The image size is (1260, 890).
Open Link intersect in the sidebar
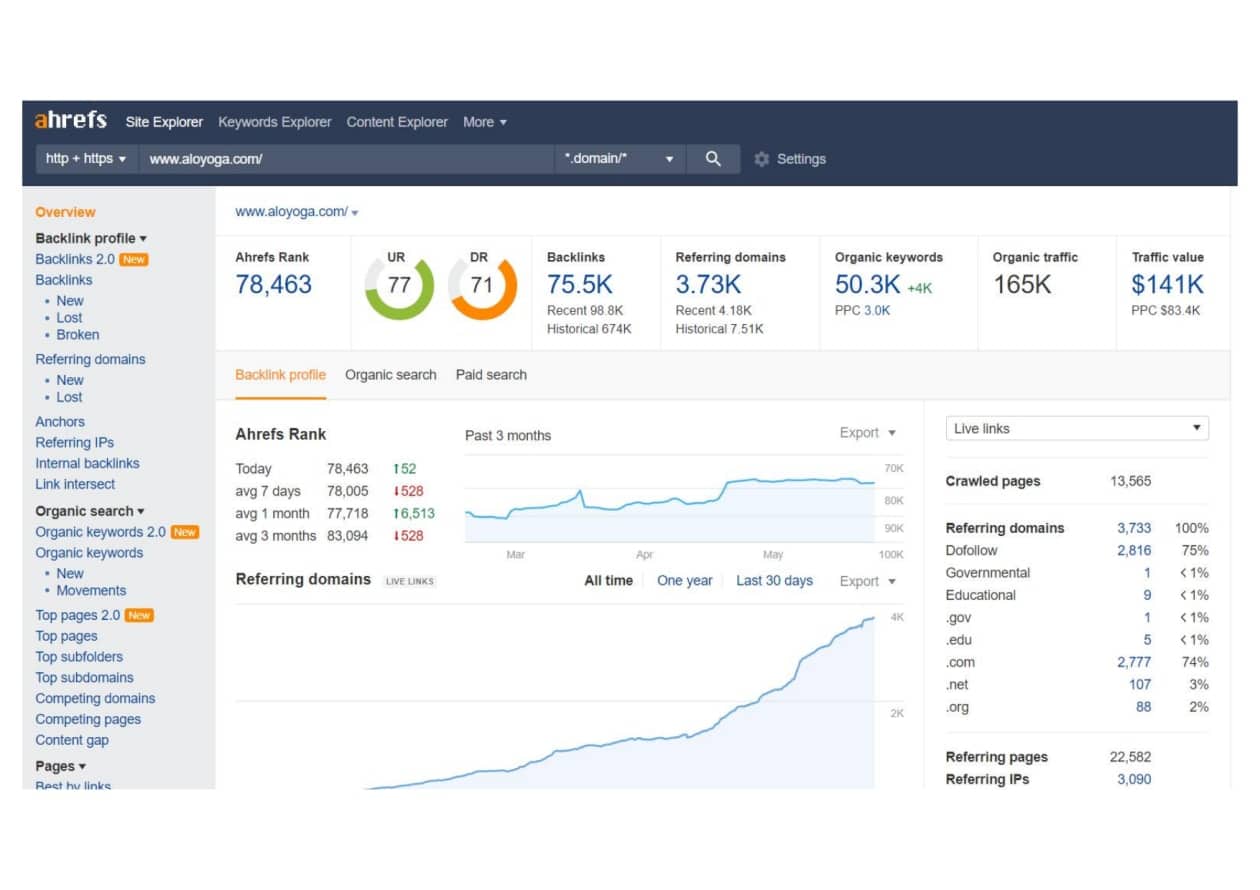click(x=75, y=484)
